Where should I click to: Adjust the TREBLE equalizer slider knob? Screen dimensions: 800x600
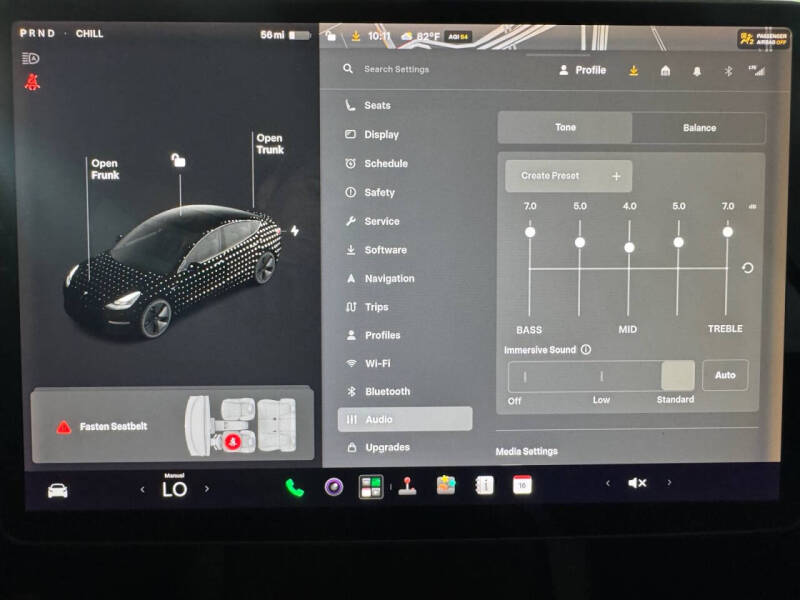click(728, 232)
